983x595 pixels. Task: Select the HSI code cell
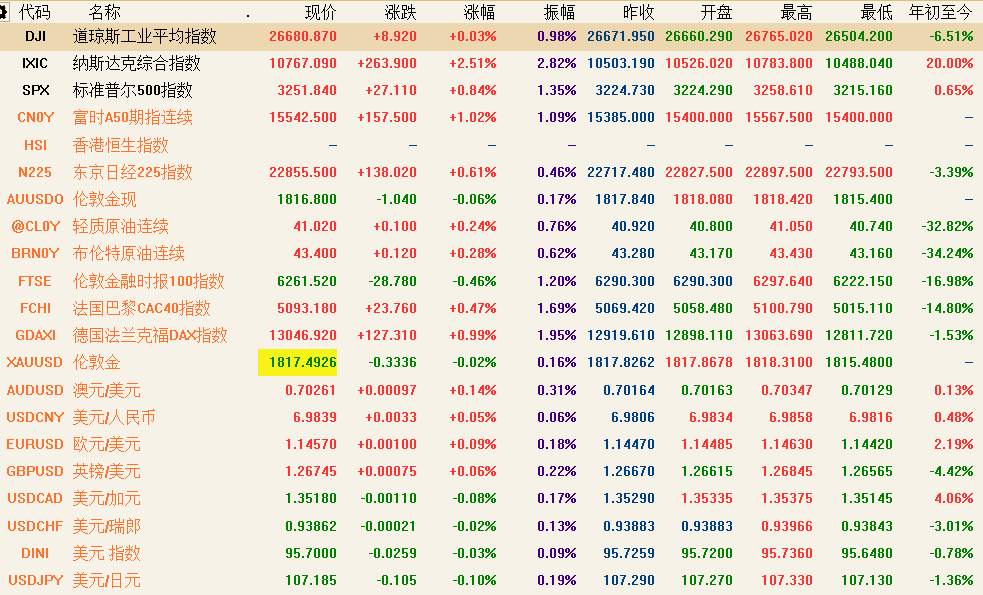pos(35,145)
